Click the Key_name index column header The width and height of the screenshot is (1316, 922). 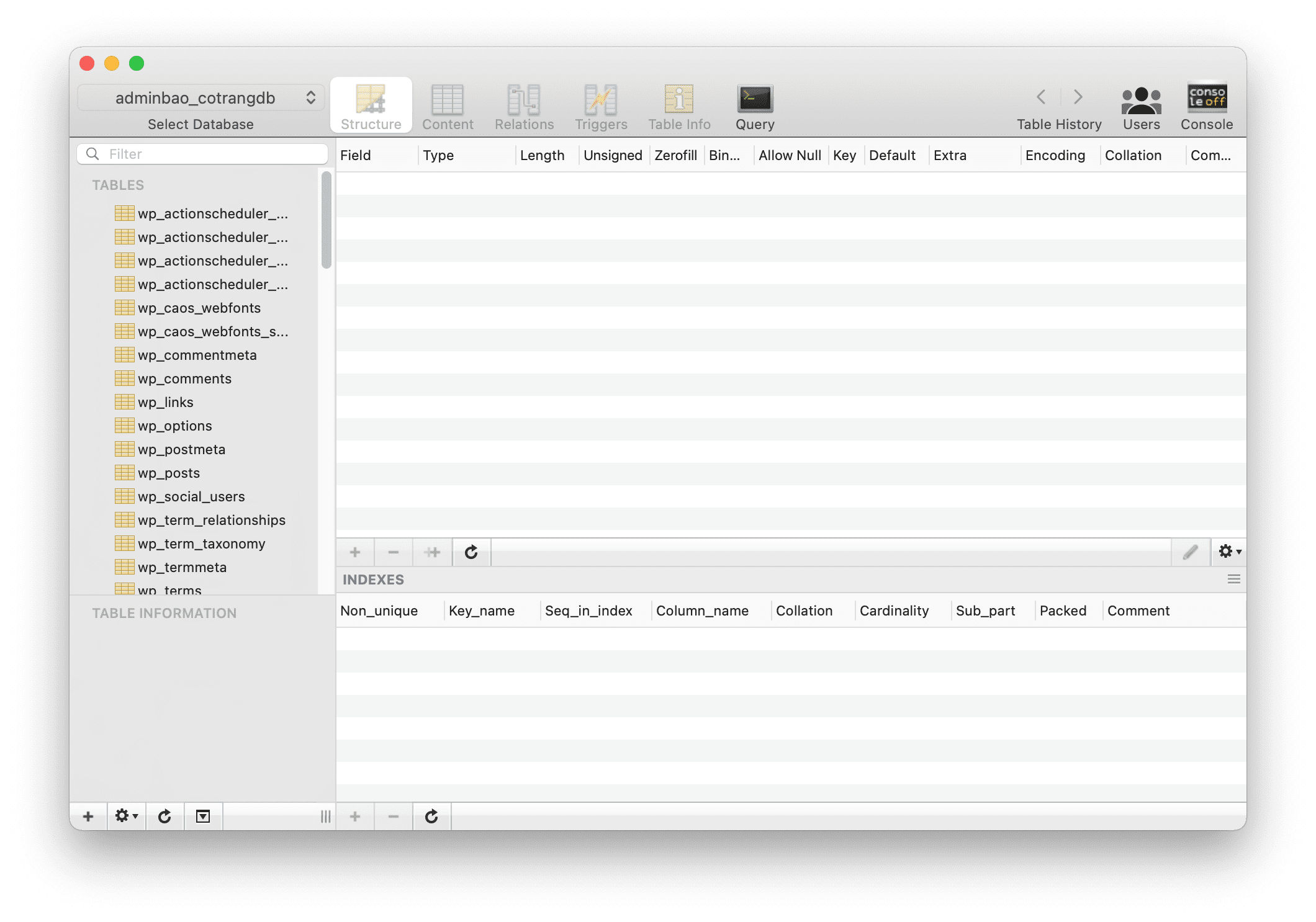click(492, 611)
